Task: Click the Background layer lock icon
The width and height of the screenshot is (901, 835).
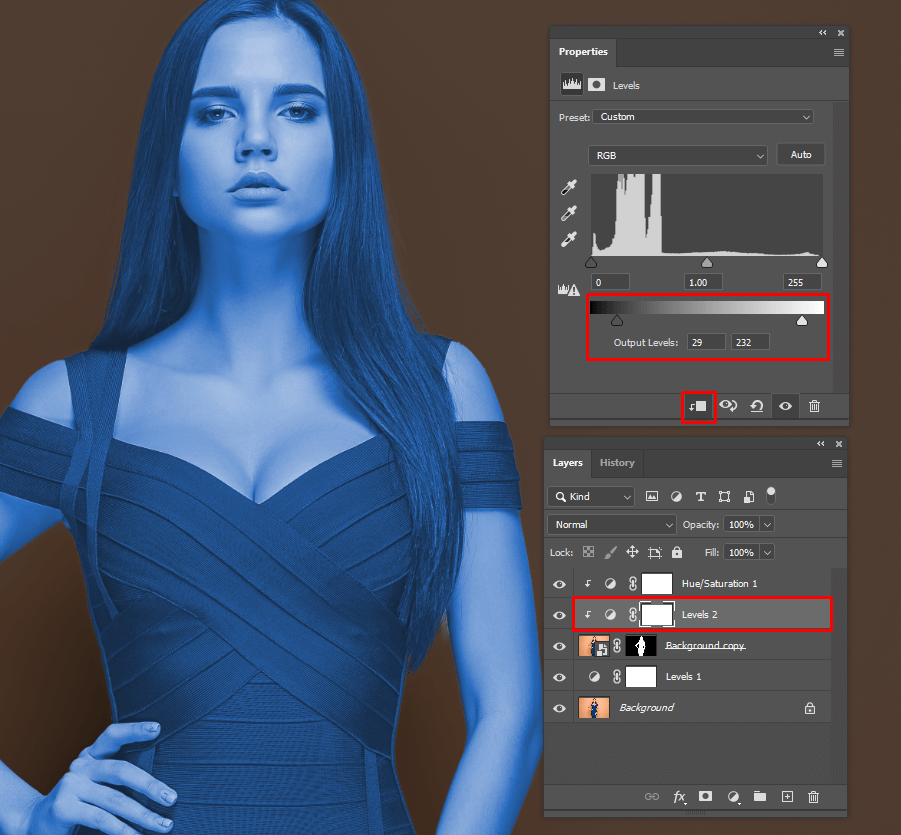Action: pos(810,708)
